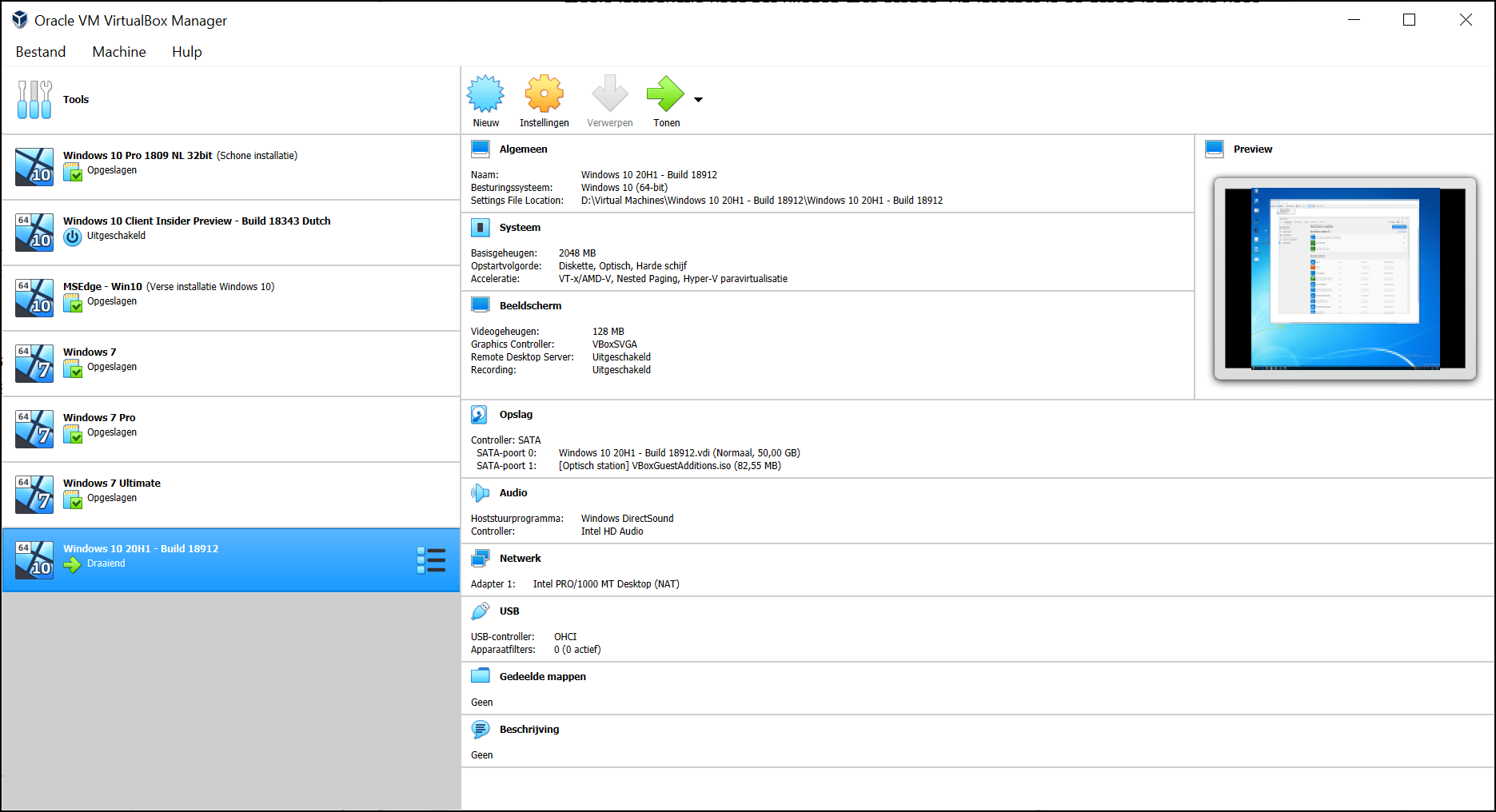
Task: Click the power-off state icon beside Uitgeschakeld
Action: click(x=73, y=237)
